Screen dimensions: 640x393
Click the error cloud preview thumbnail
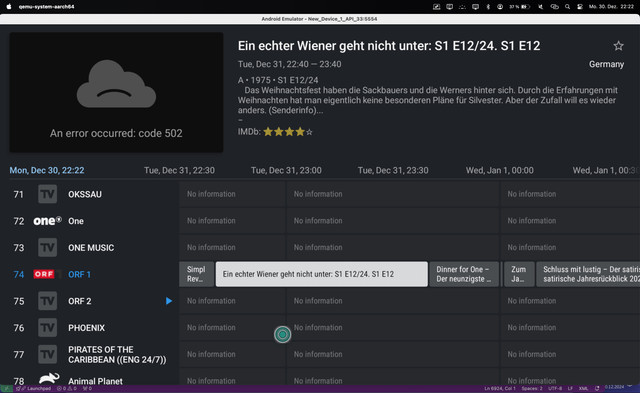(x=116, y=93)
